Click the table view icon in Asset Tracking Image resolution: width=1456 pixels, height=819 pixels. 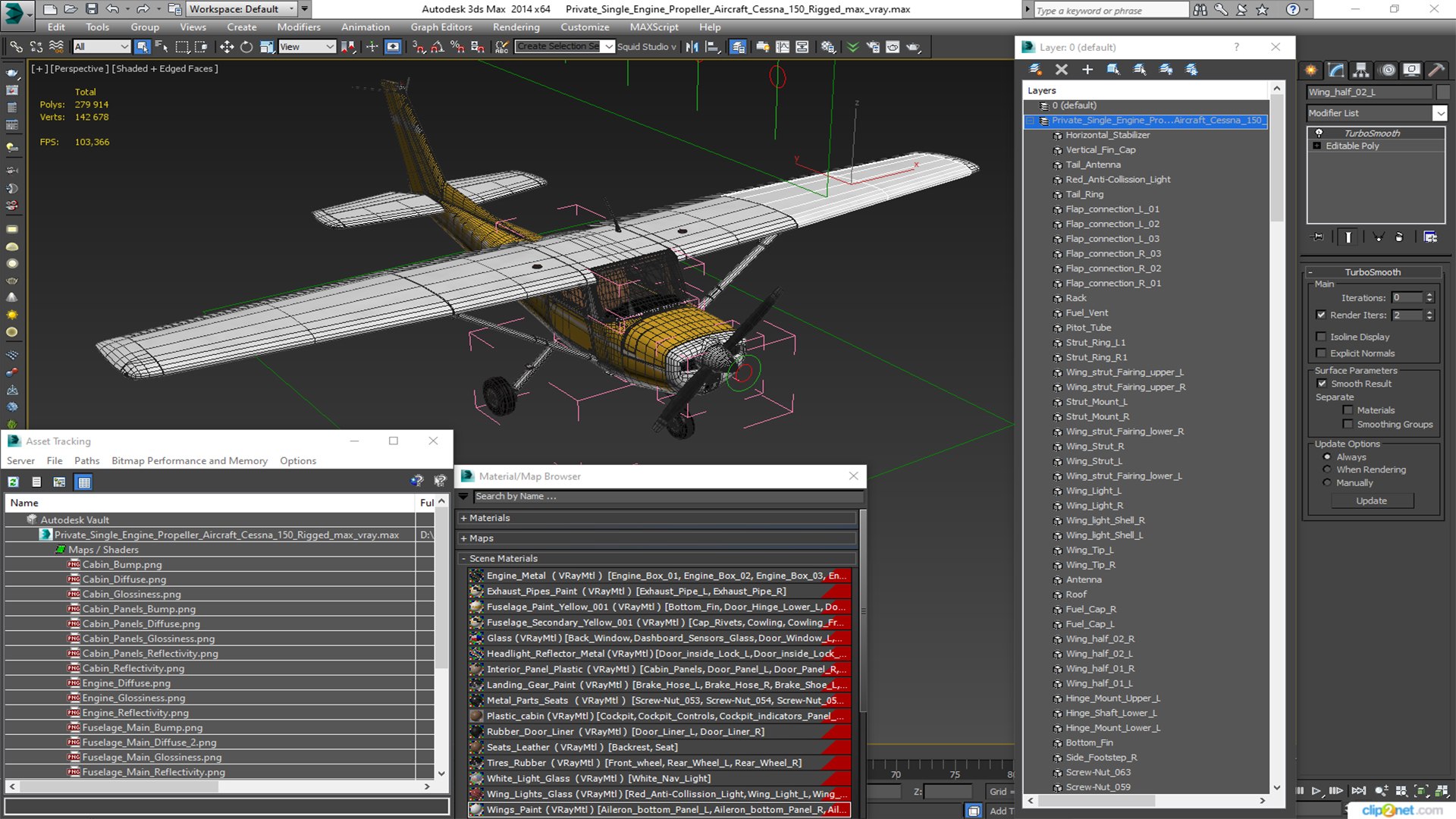click(x=84, y=482)
